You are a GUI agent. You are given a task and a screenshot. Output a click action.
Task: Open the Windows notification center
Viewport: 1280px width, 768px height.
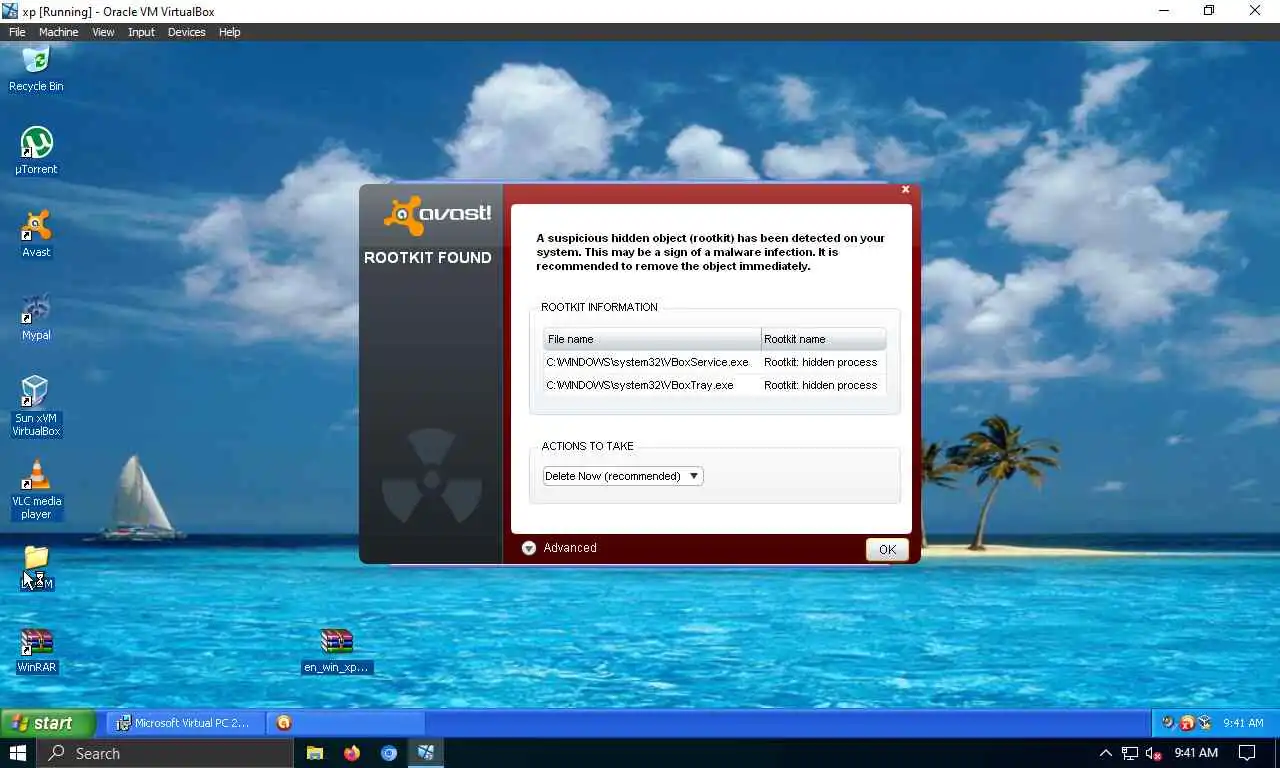(x=1247, y=753)
